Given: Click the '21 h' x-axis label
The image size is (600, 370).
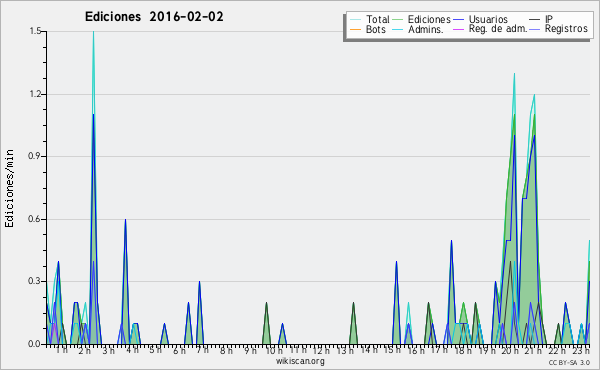Looking at the screenshot, I should coord(533,350).
